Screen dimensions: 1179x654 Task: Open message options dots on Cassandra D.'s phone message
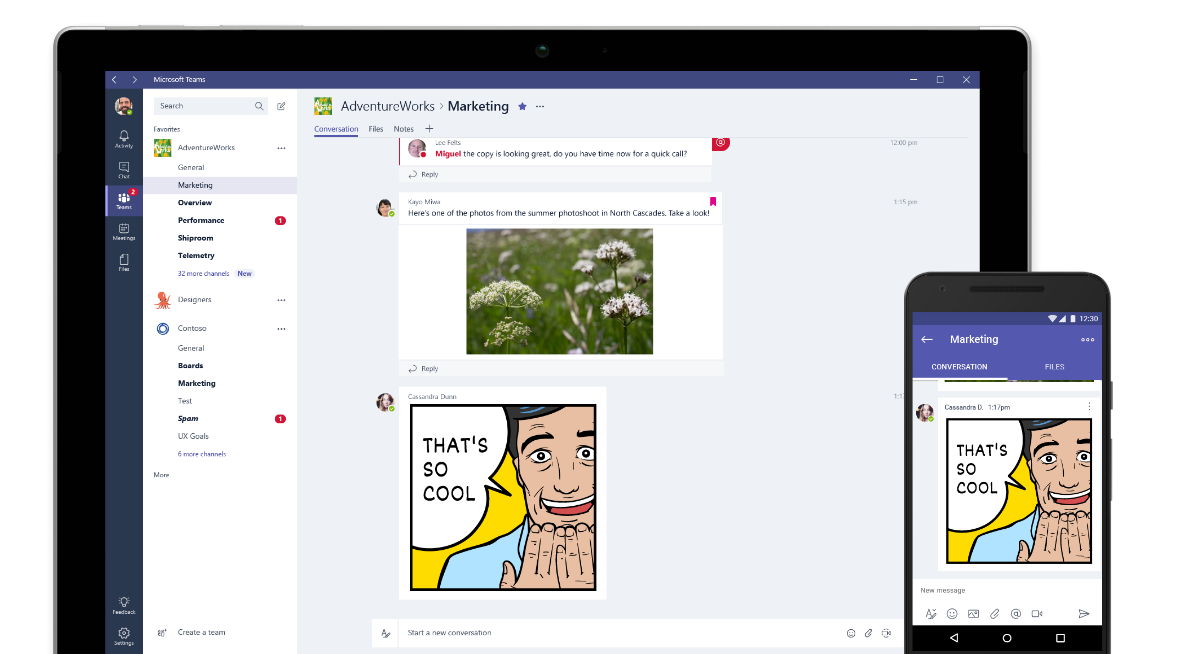[x=1090, y=407]
